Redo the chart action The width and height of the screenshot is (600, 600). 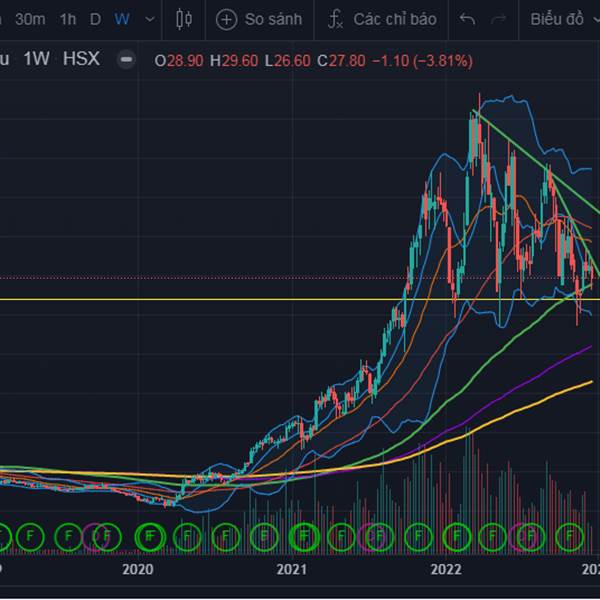(498, 19)
